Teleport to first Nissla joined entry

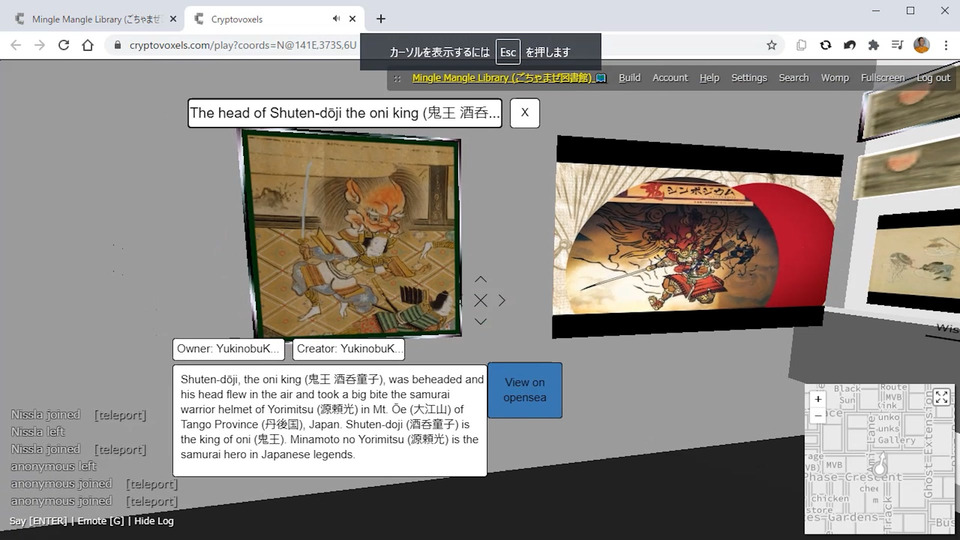pyautogui.click(x=120, y=415)
